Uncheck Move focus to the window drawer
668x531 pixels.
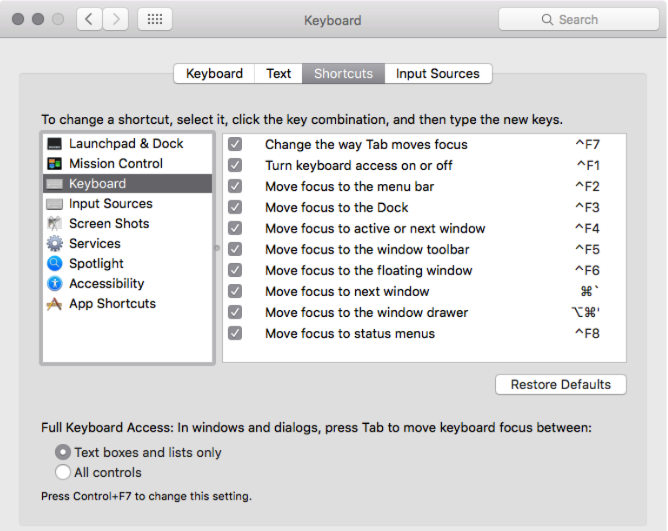235,312
